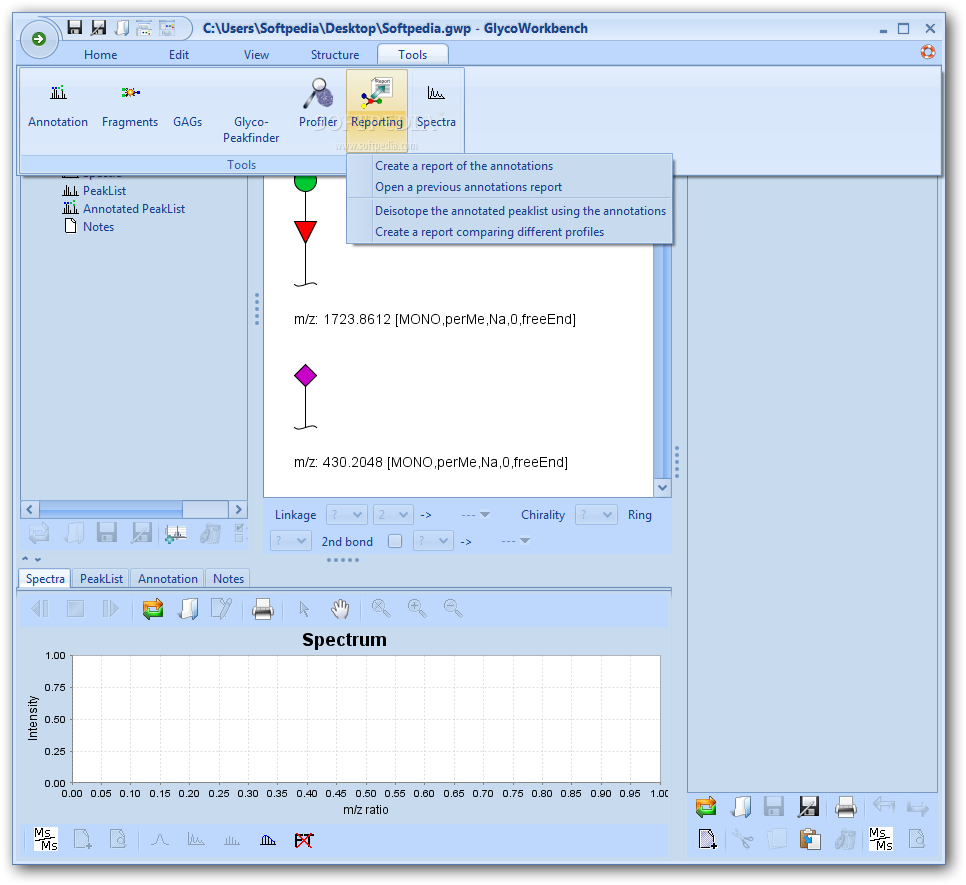The height and width of the screenshot is (885, 966).
Task: Switch to the Edit ribbon tab
Action: [179, 55]
